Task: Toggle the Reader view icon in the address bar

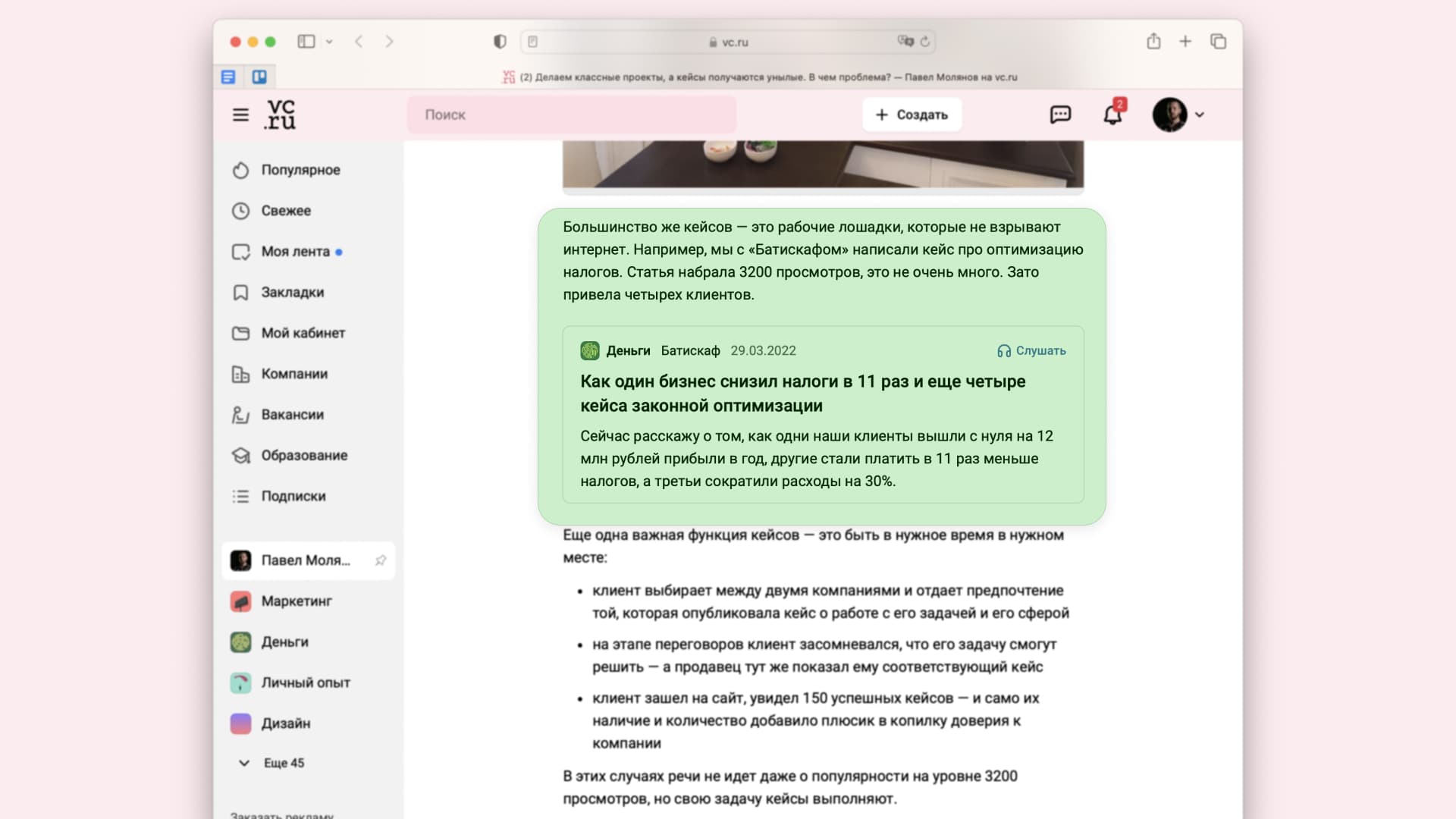Action: [533, 42]
